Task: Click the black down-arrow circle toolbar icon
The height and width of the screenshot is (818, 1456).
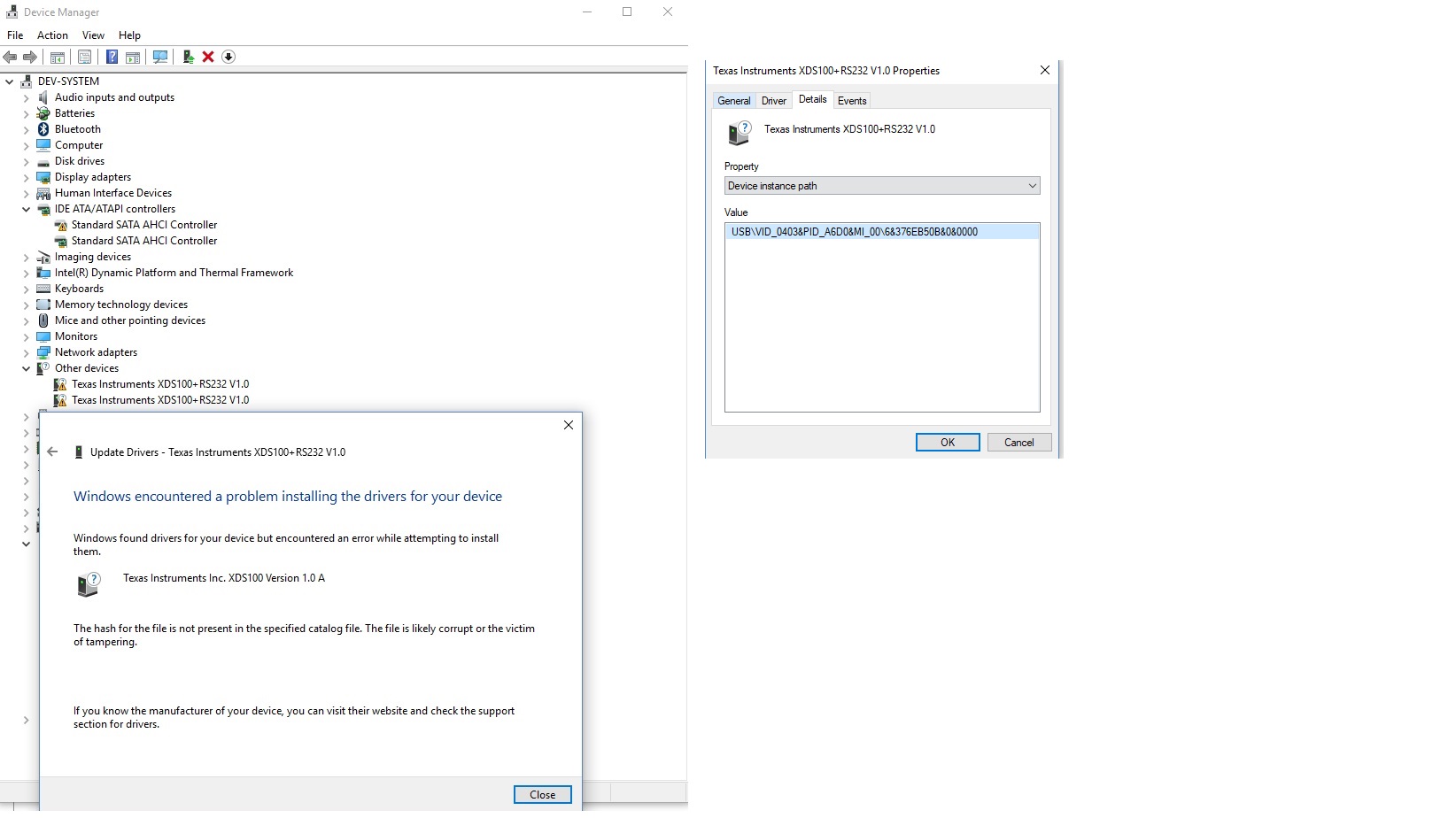Action: tap(228, 57)
